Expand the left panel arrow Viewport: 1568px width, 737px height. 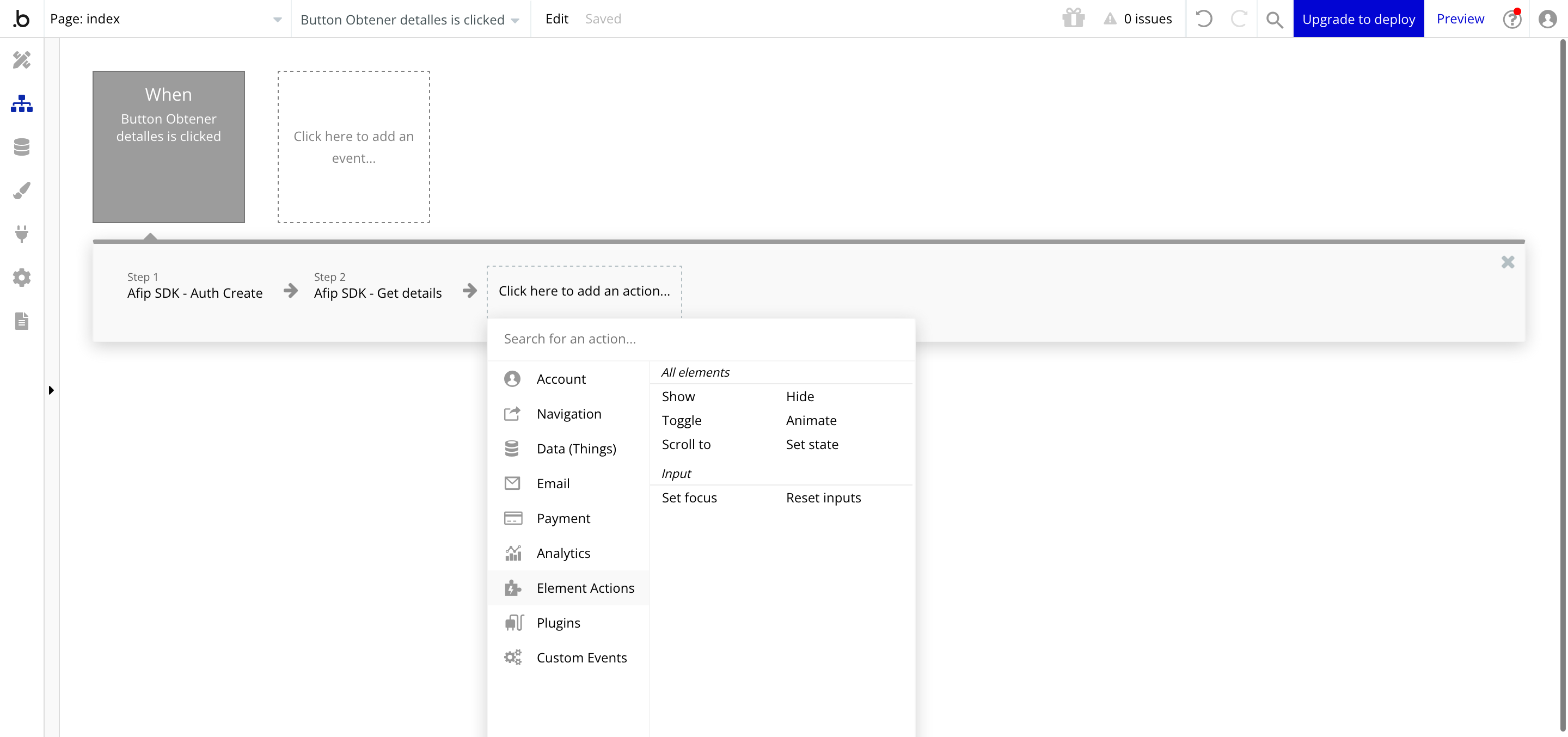[x=51, y=390]
